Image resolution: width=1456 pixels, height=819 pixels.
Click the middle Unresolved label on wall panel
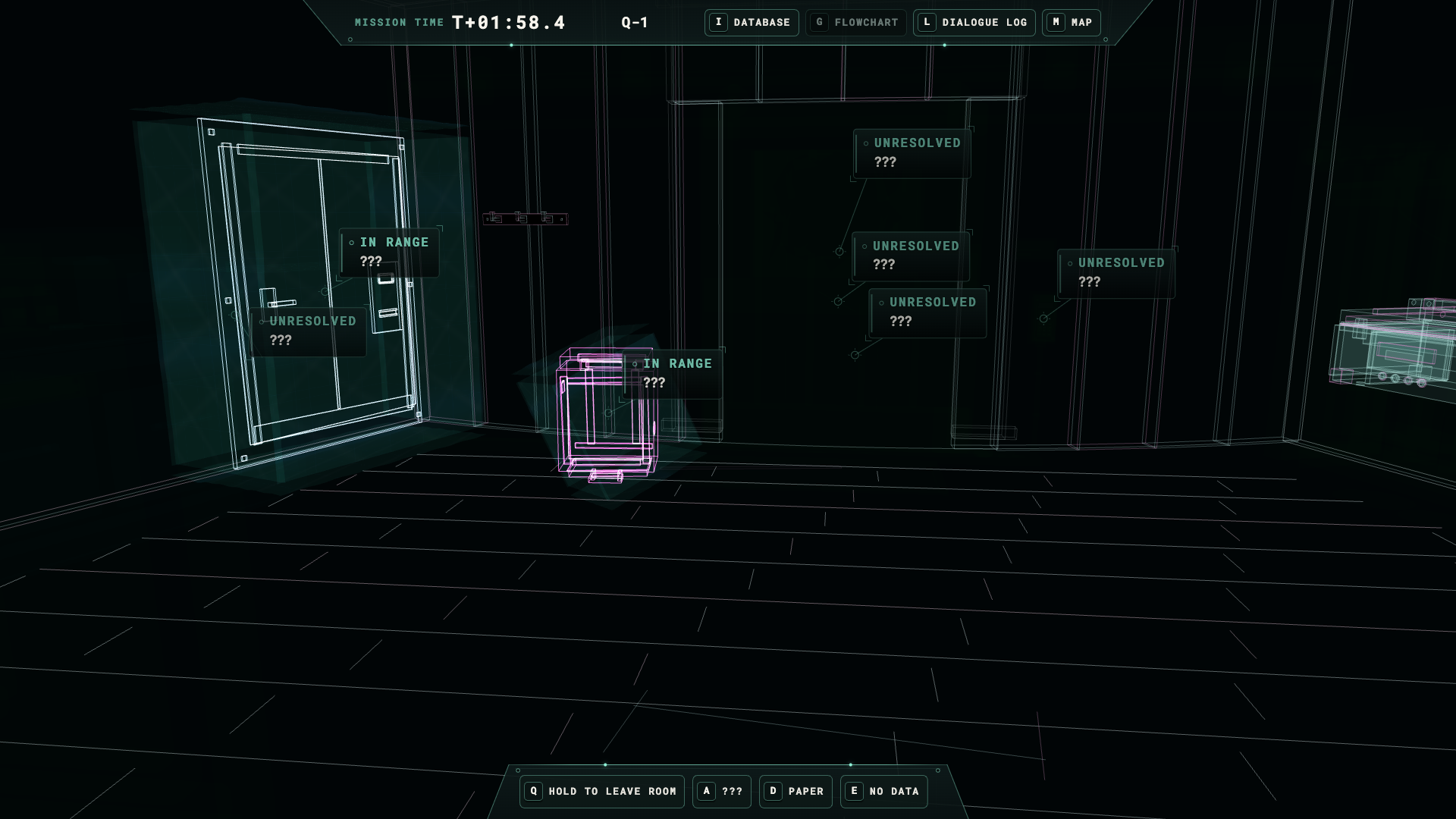(912, 256)
